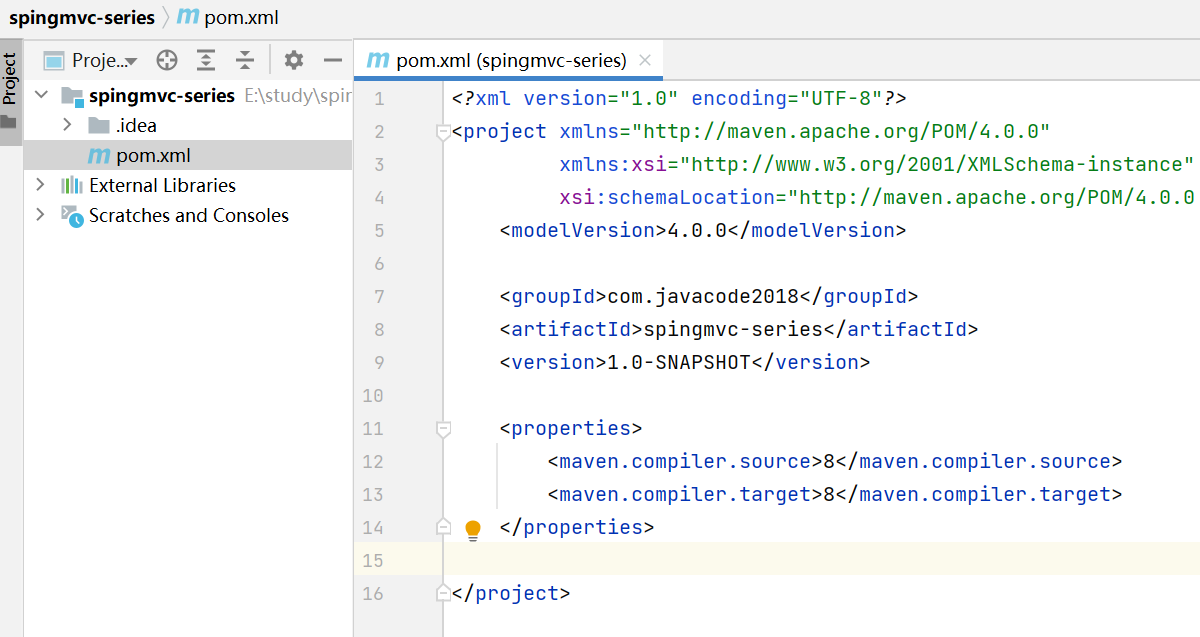The height and width of the screenshot is (637, 1200).
Task: Click the yellow light bulb intention icon
Action: (x=473, y=529)
